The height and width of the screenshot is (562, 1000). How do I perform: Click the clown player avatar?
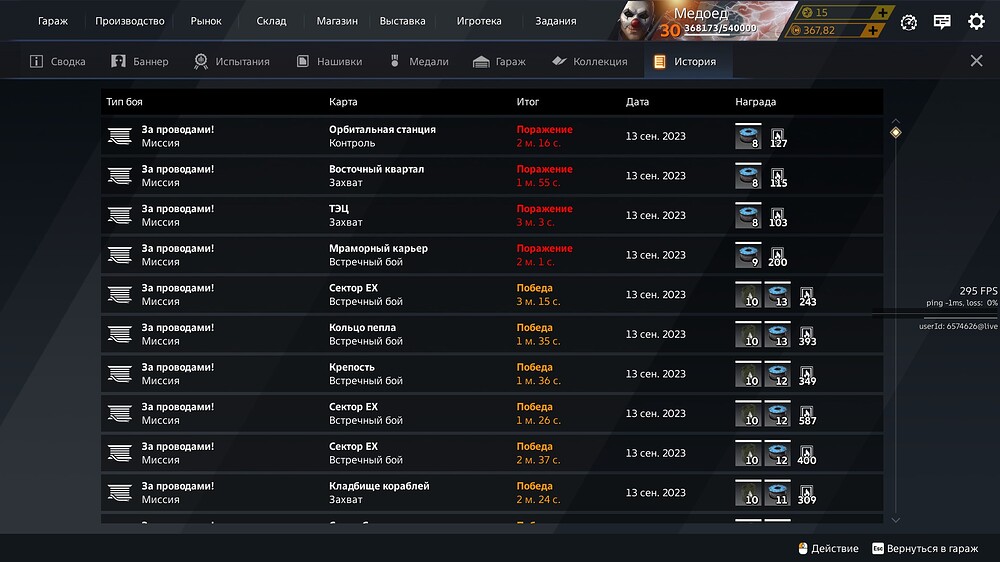(638, 20)
